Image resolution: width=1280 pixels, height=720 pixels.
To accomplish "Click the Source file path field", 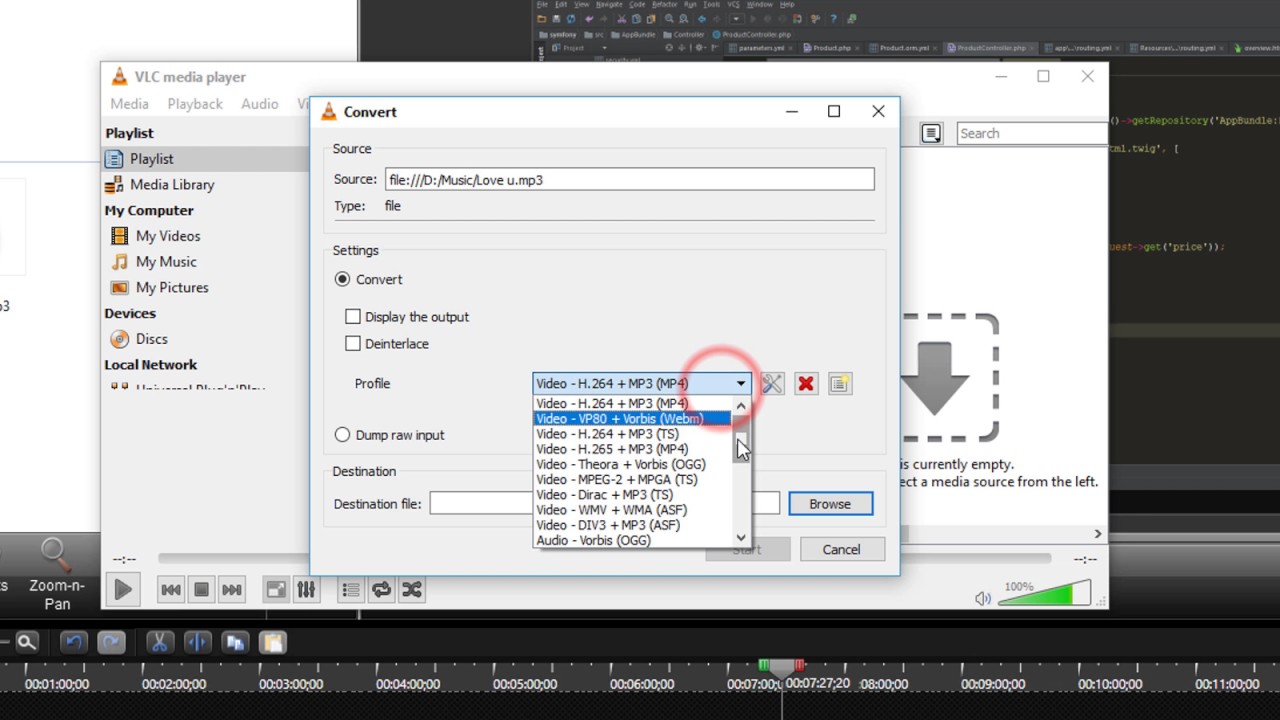I will pyautogui.click(x=630, y=180).
